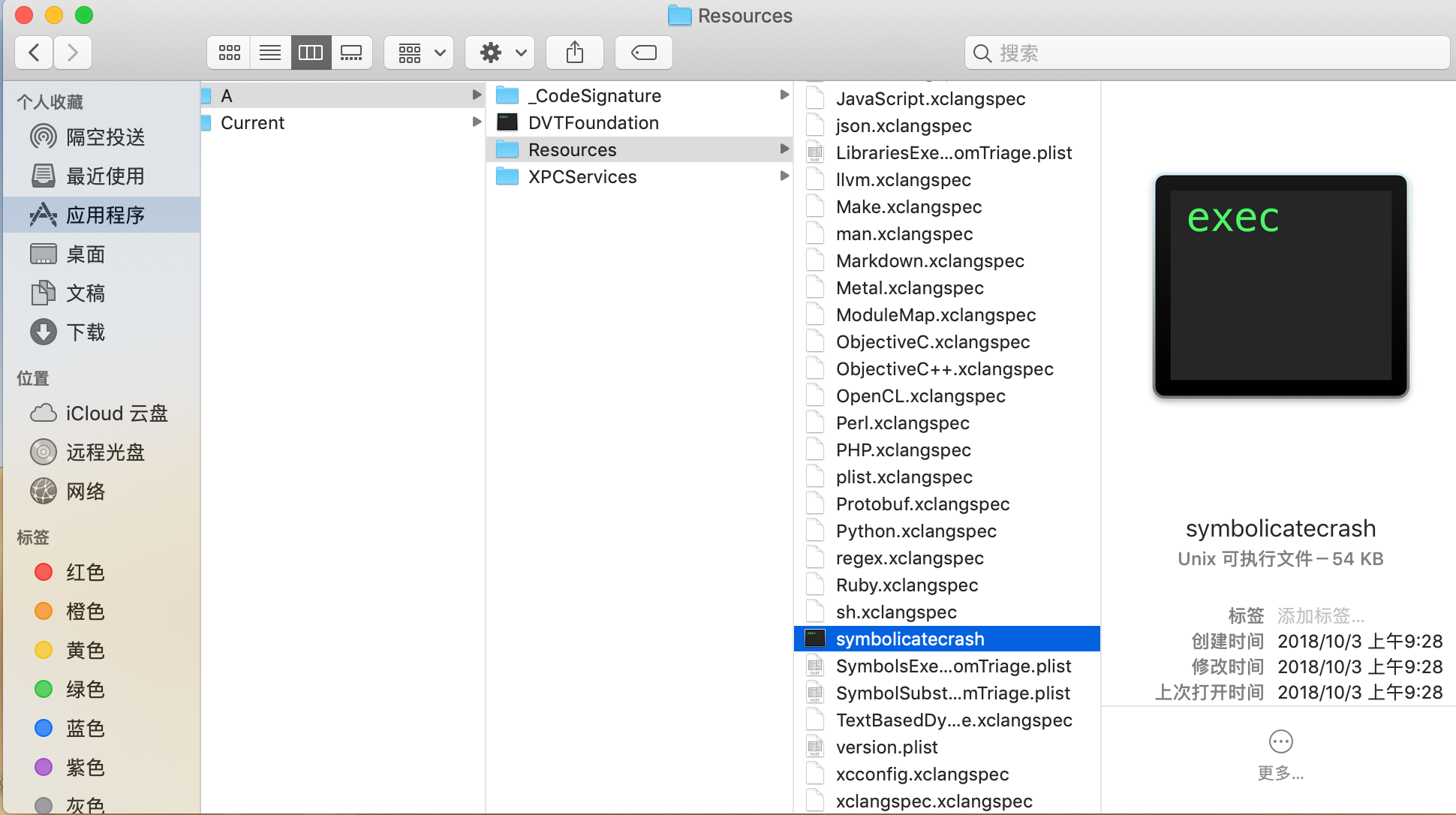This screenshot has height=815, width=1456.
Task: Open 隔空投送 (AirDrop) in sidebar
Action: coord(101,137)
